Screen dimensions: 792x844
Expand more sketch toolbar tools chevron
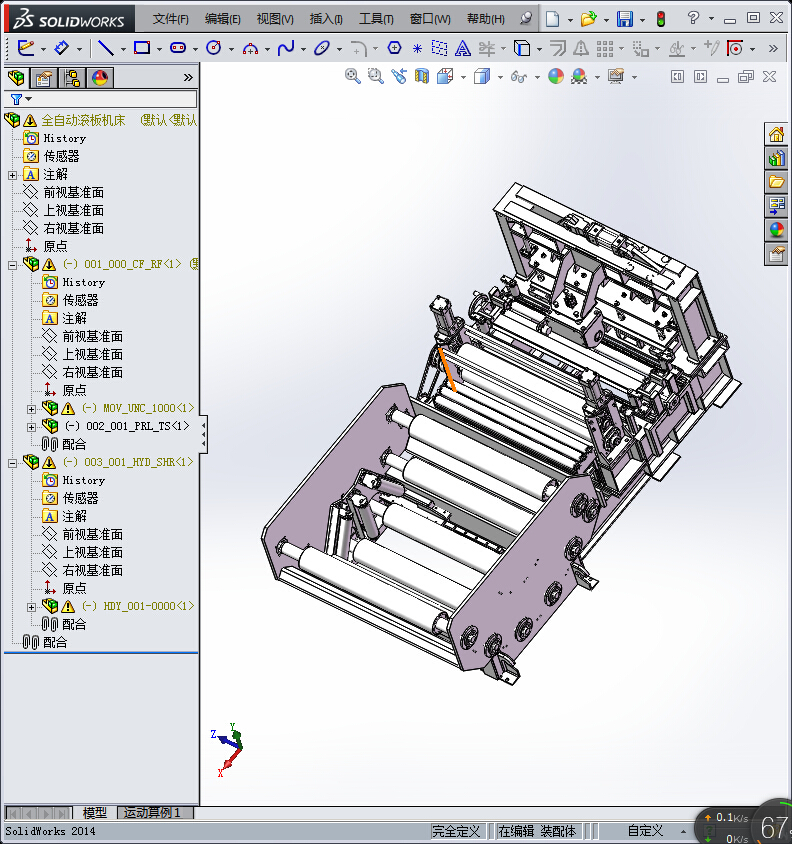click(x=773, y=48)
